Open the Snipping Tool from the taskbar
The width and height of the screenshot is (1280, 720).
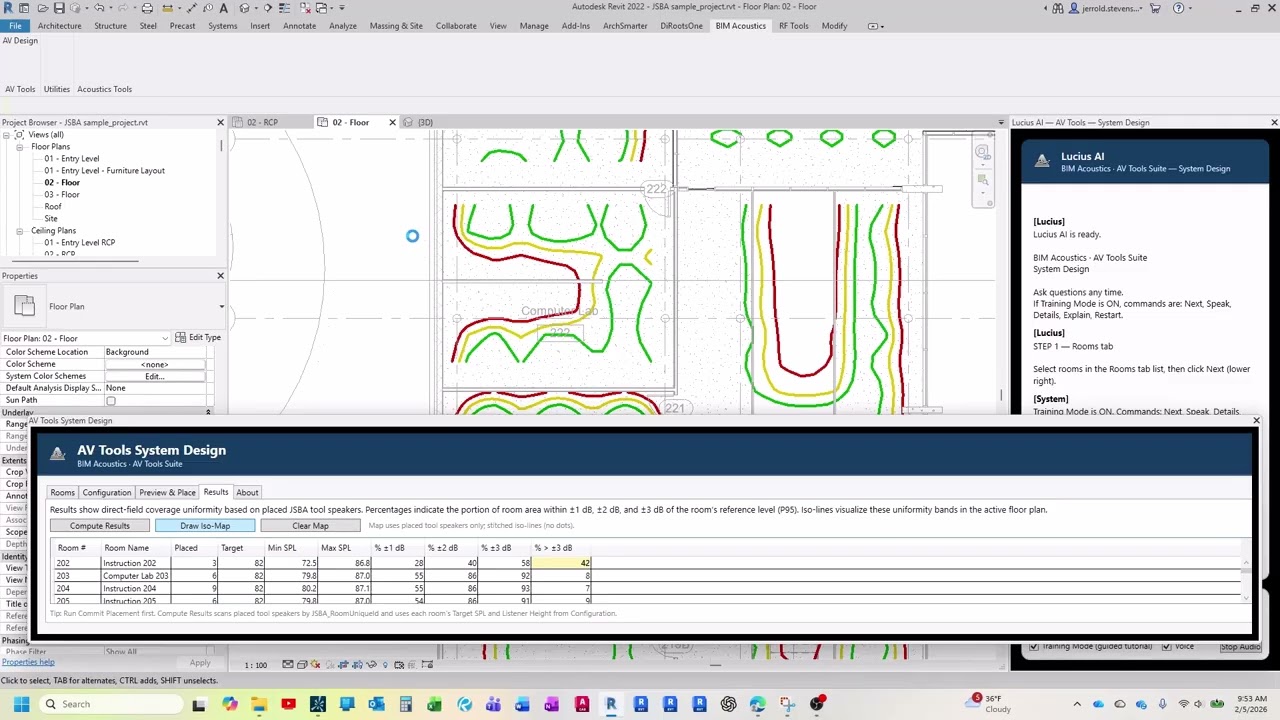click(787, 704)
